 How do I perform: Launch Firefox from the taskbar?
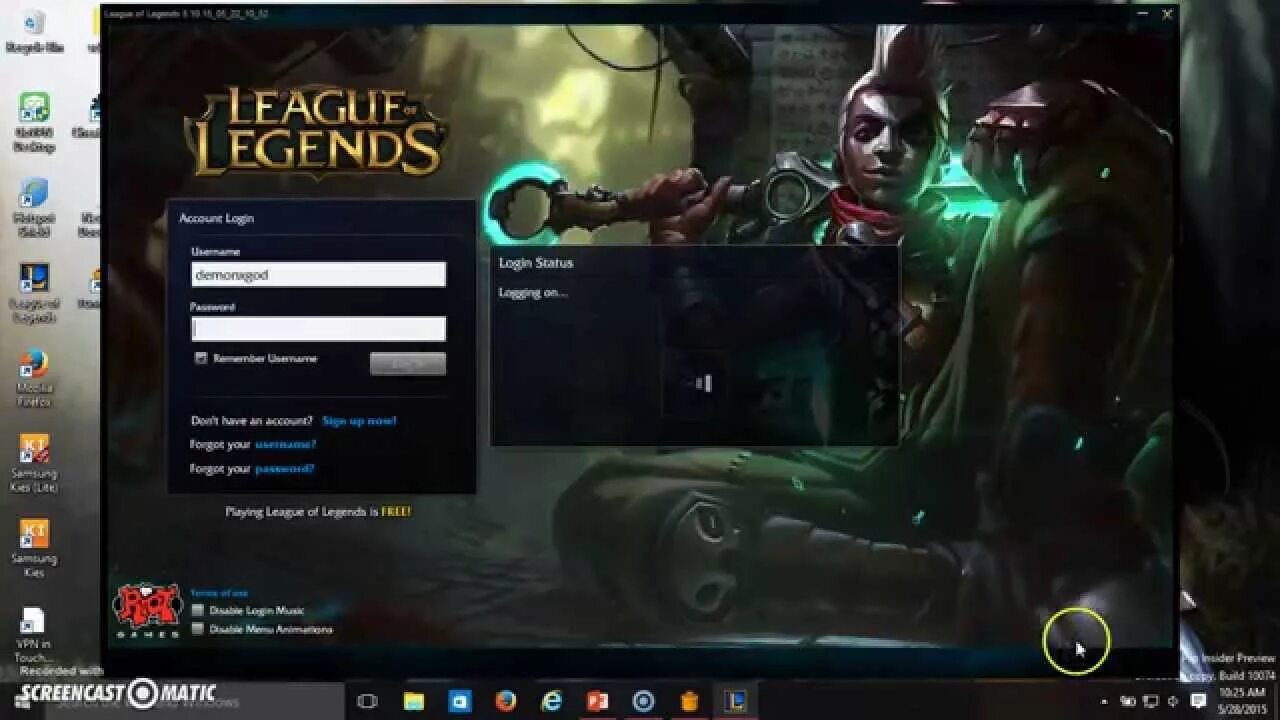pos(505,701)
